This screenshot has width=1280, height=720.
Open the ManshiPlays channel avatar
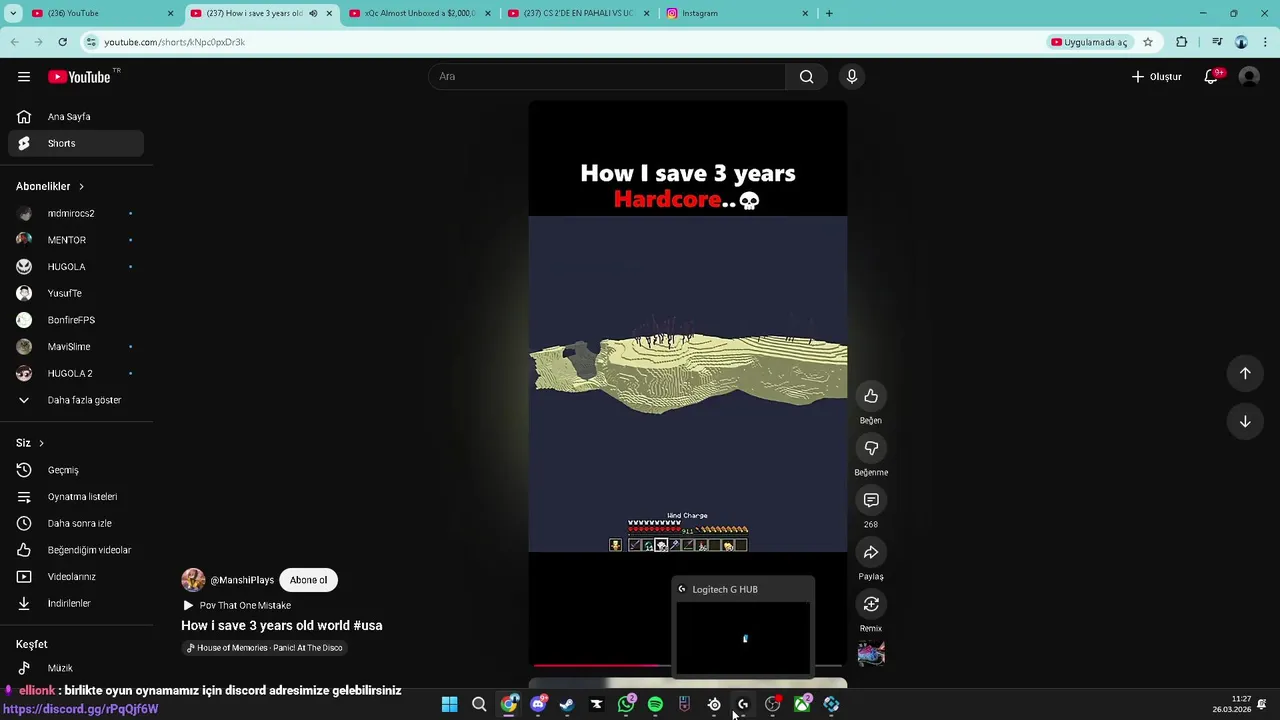coord(193,580)
